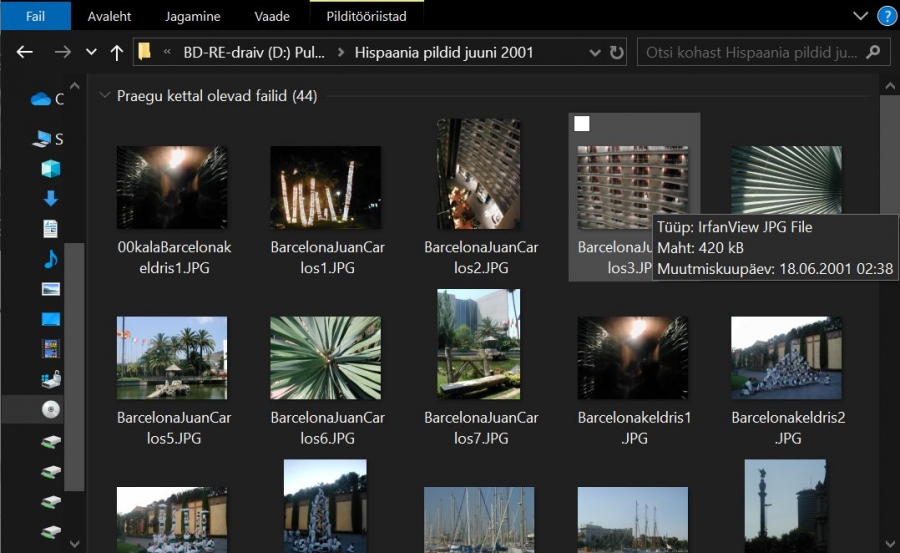Image resolution: width=900 pixels, height=553 pixels.
Task: Click 'Praegu kettal olevad failid (44)' header
Action: coord(216,95)
